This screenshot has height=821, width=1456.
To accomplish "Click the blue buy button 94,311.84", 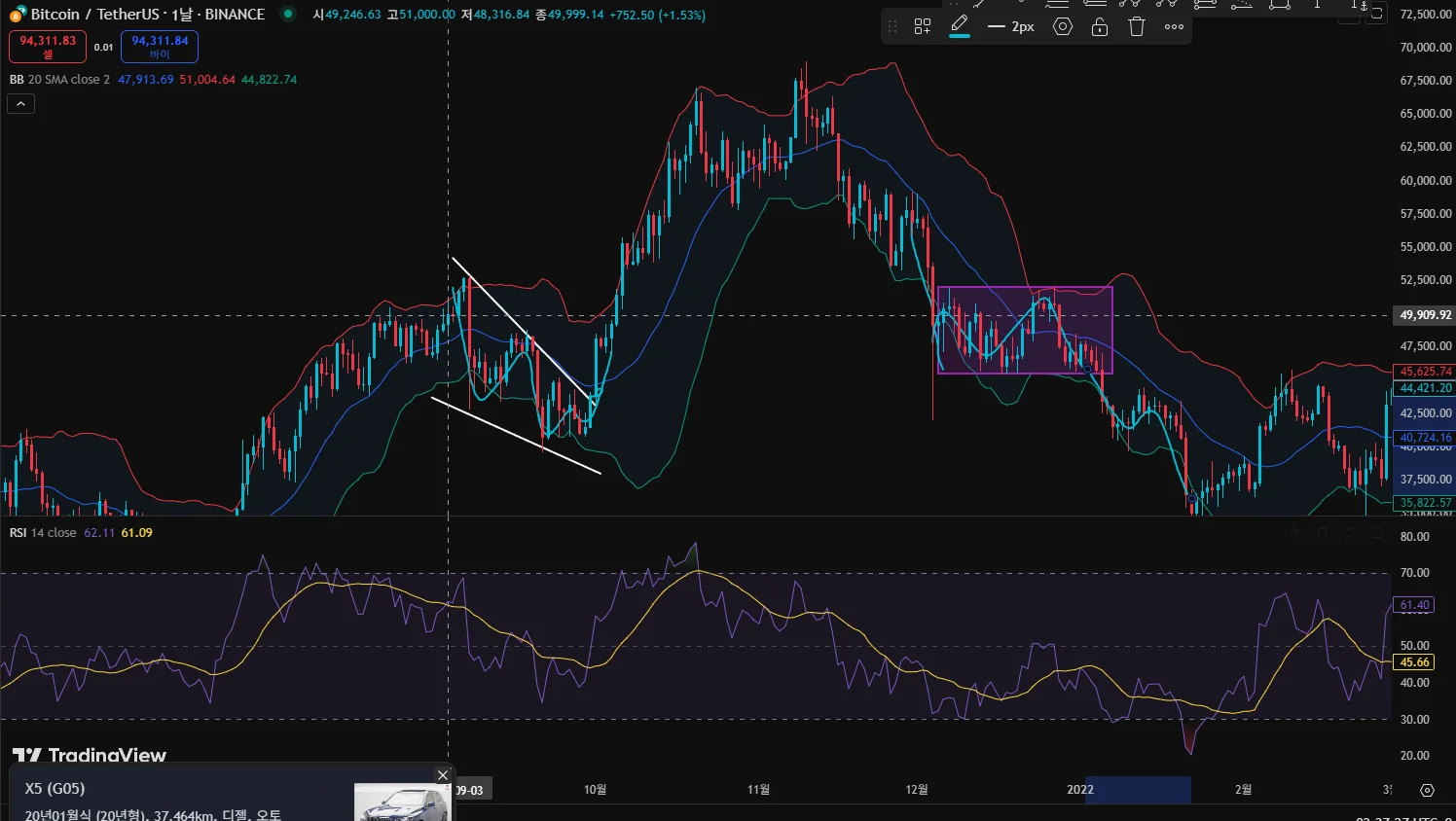I will coord(160,46).
